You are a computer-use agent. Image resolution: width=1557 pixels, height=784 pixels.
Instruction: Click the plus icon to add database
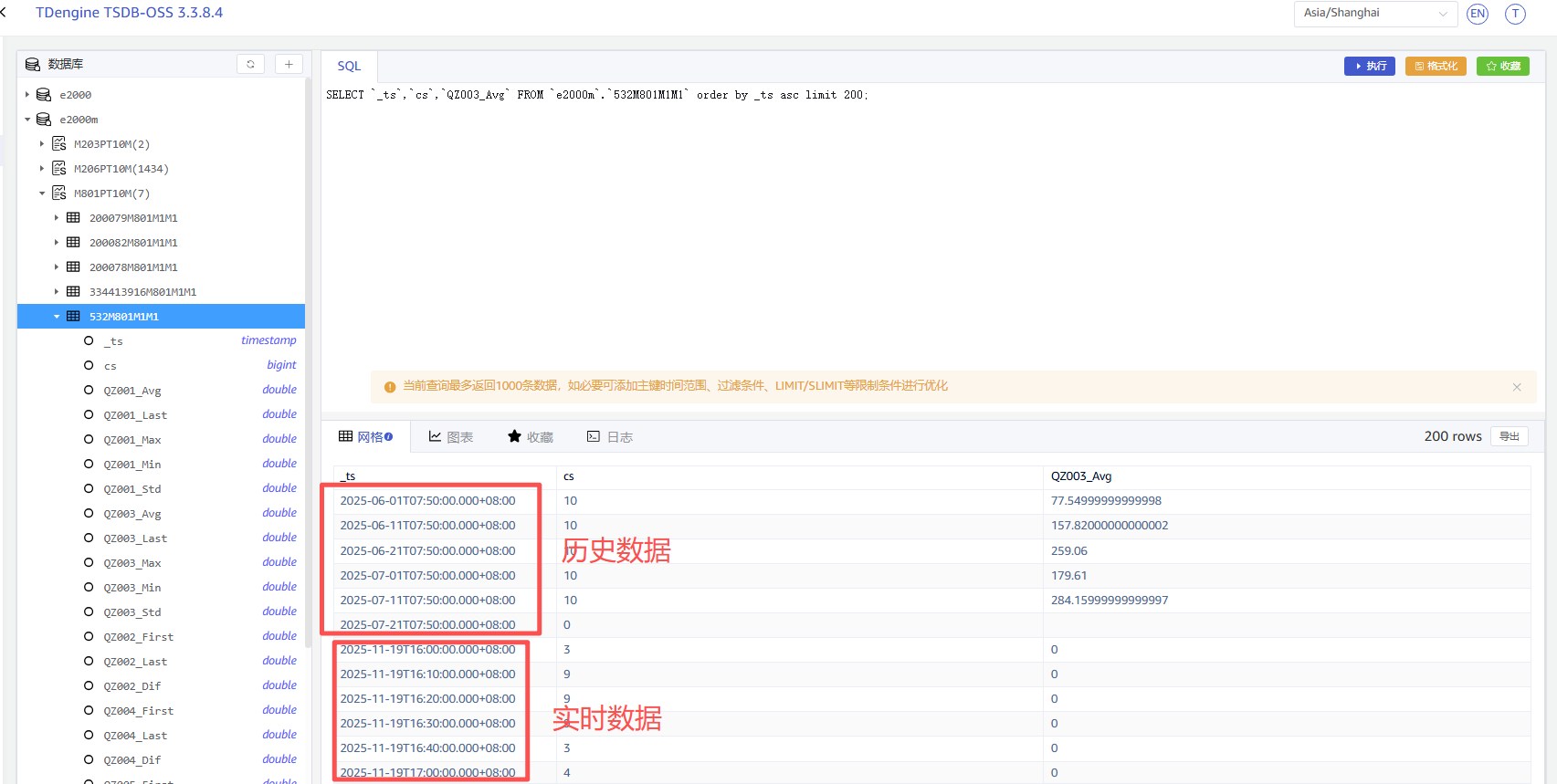tap(289, 64)
